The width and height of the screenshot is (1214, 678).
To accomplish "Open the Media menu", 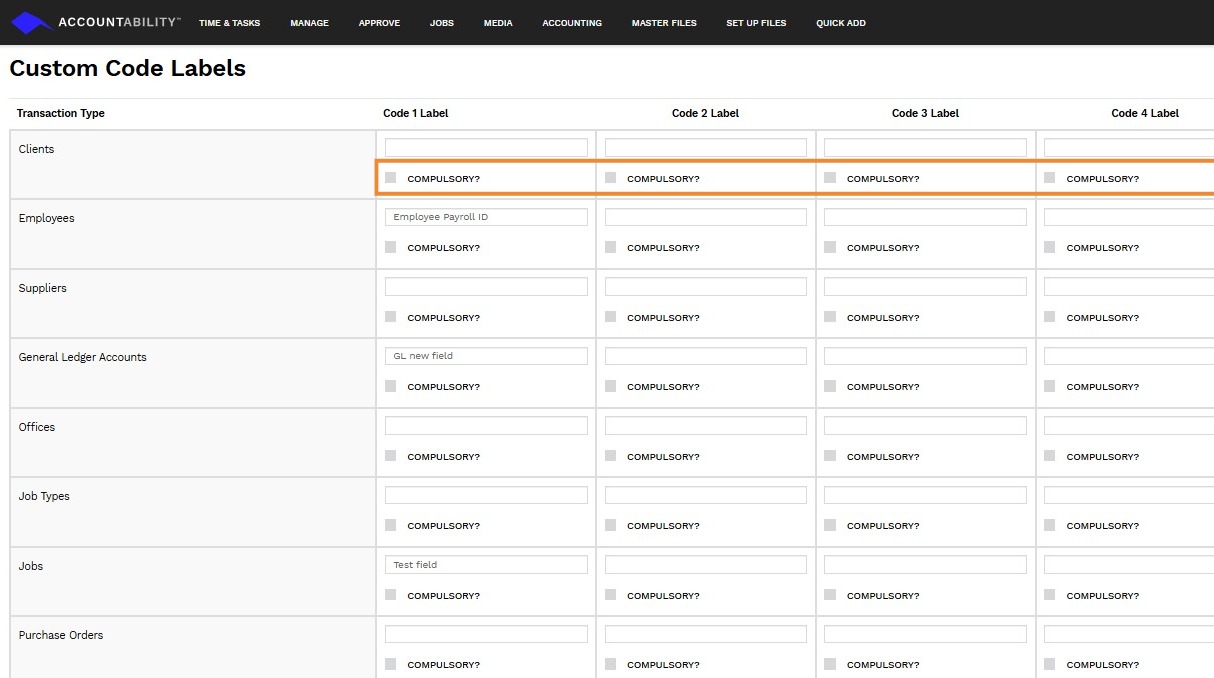I will 498,23.
